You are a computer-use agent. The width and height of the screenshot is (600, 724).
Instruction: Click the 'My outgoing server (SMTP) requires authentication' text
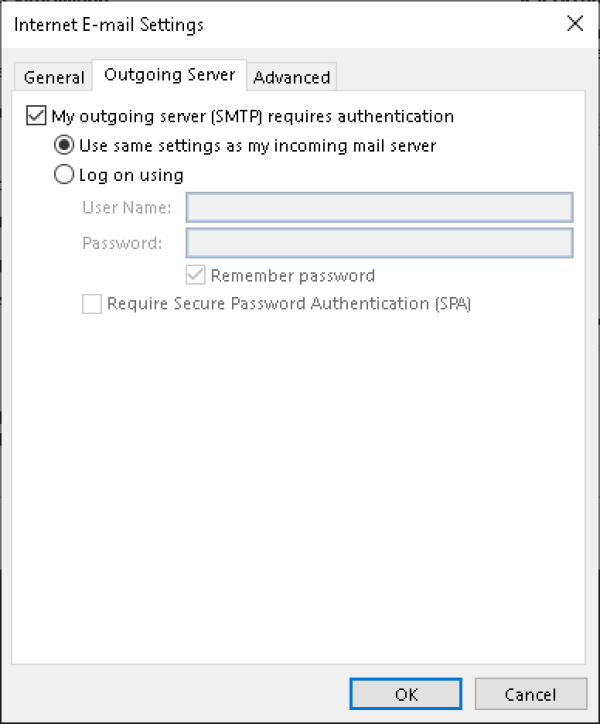252,116
